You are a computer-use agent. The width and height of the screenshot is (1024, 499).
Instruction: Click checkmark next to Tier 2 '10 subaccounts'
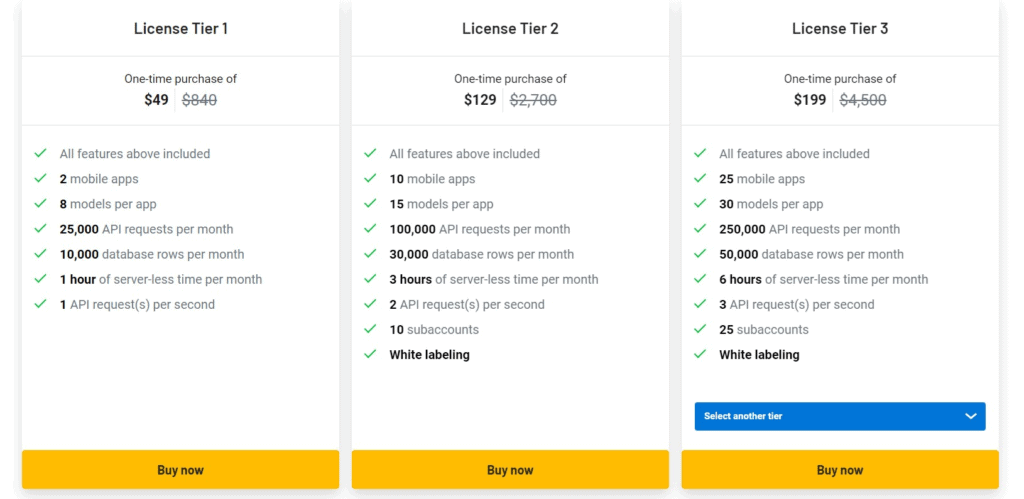[371, 329]
